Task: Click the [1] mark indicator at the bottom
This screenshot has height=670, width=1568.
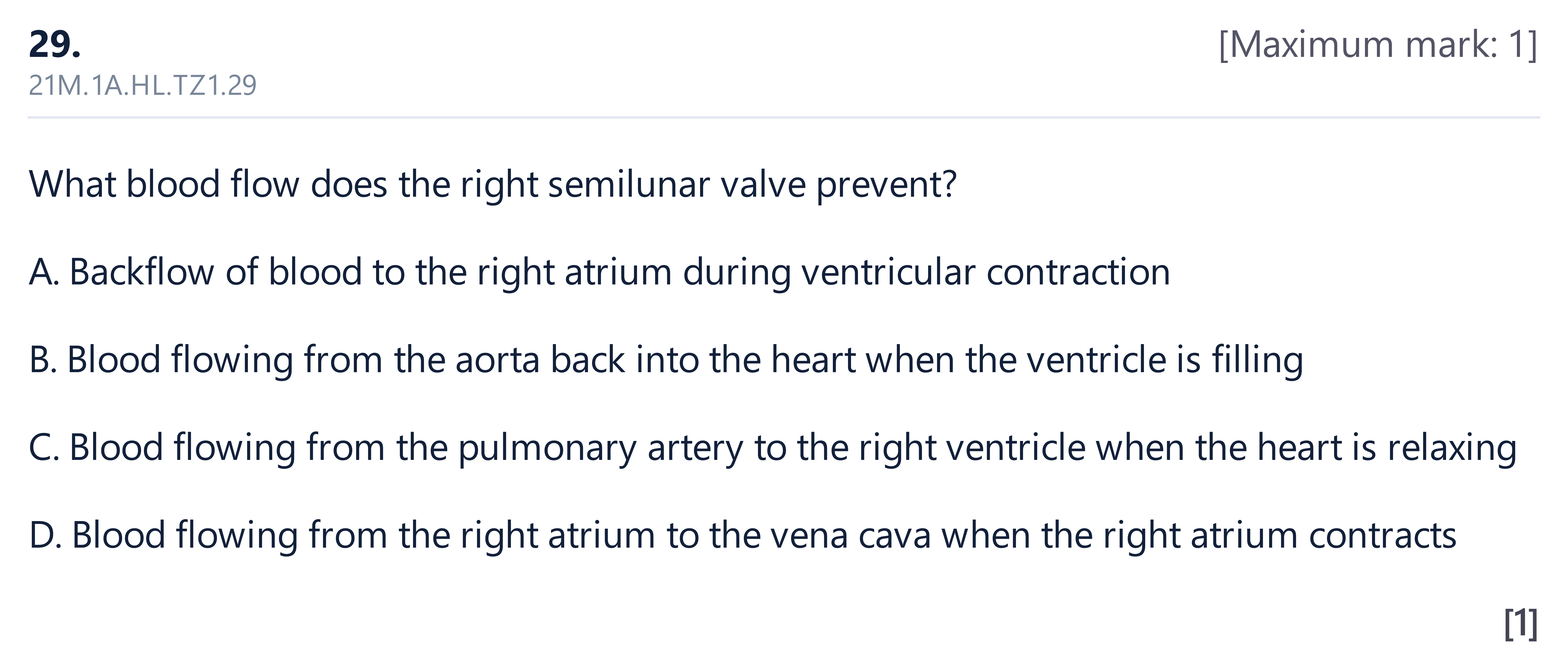Action: tap(1520, 624)
